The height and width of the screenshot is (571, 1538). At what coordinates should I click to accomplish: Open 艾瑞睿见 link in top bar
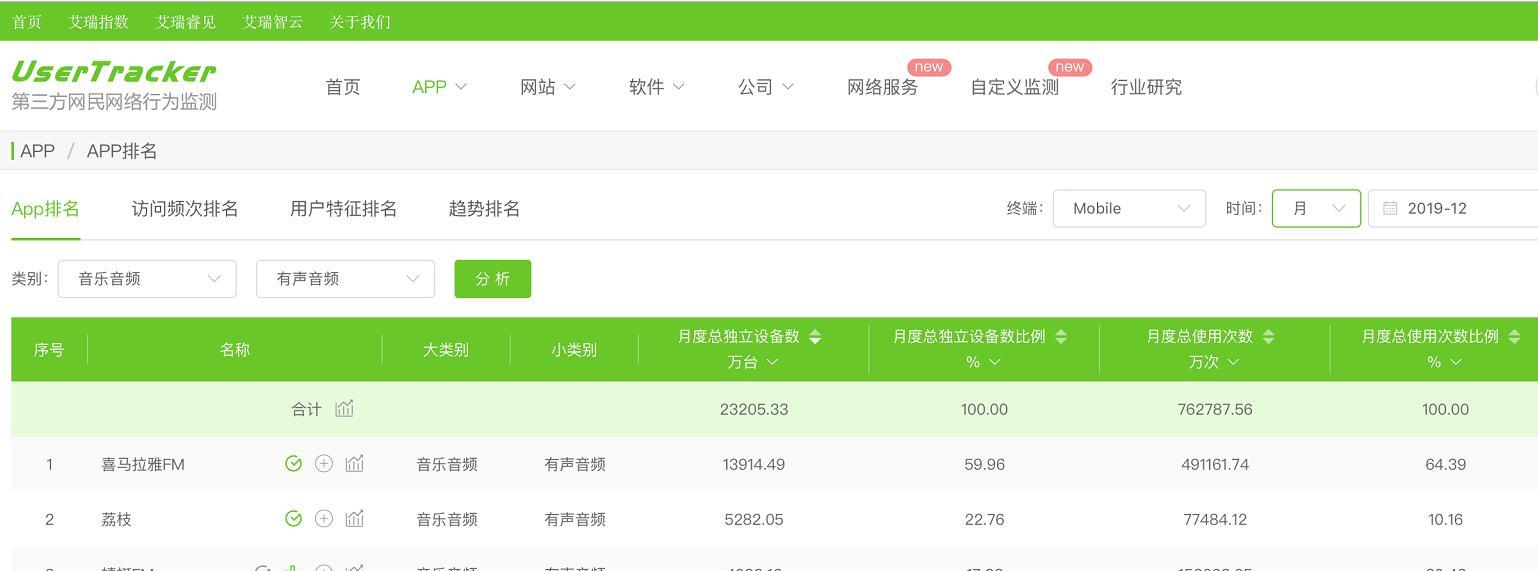pos(186,21)
